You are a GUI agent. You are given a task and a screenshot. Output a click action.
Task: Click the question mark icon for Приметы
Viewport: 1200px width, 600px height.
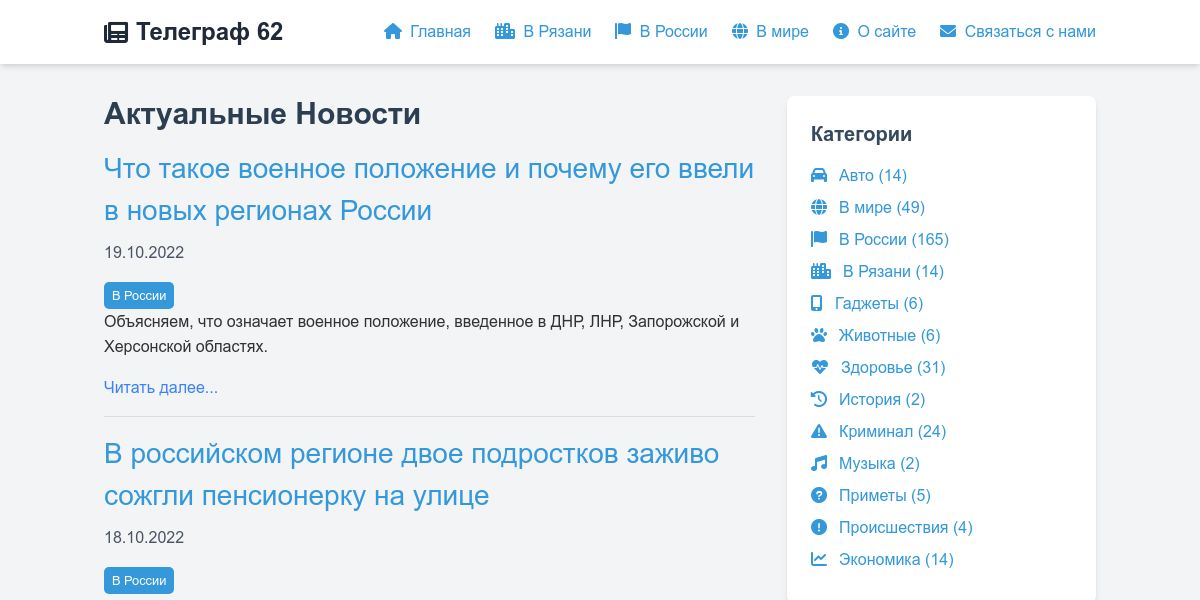[x=819, y=495]
